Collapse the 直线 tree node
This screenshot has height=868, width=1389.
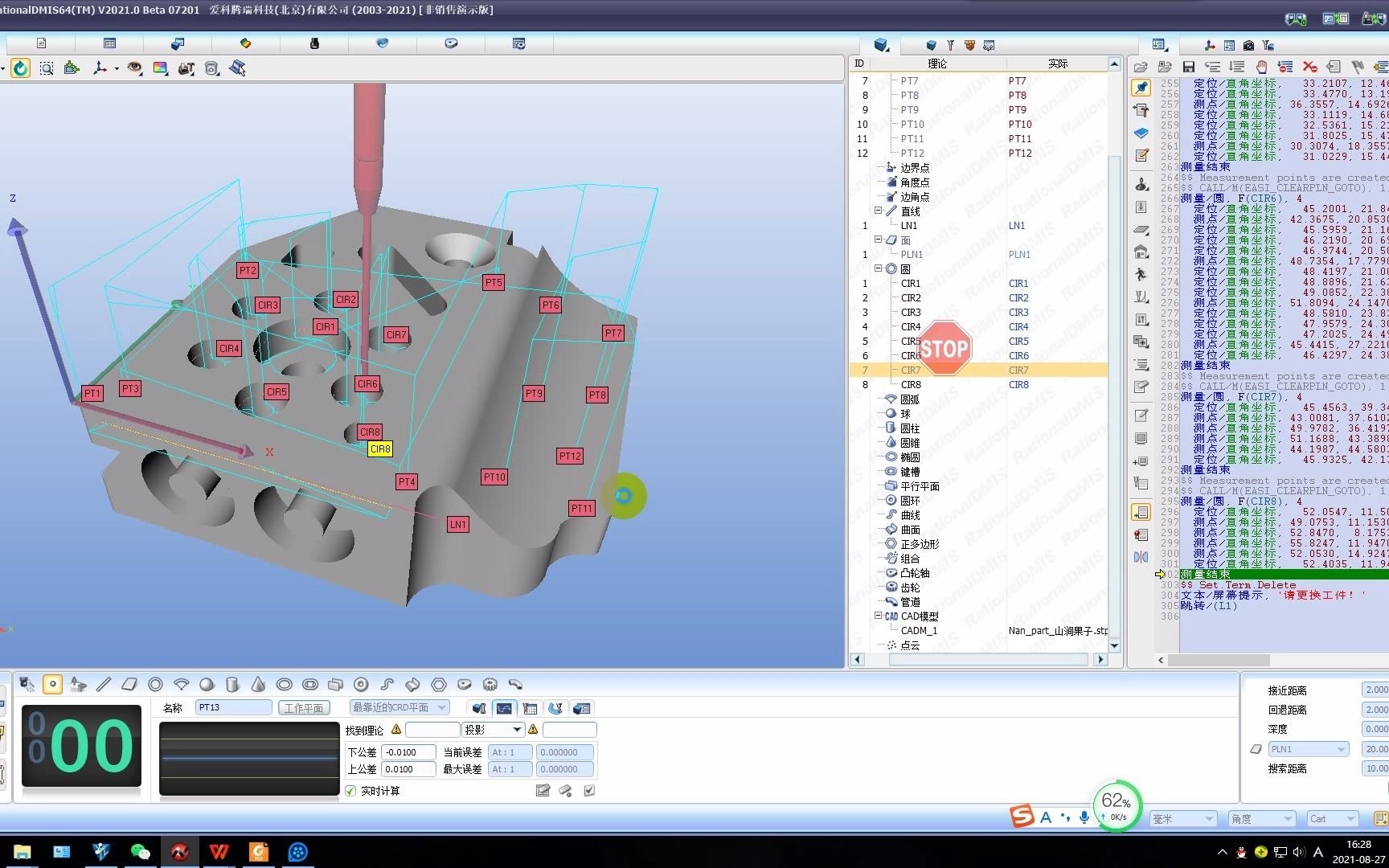(x=879, y=211)
